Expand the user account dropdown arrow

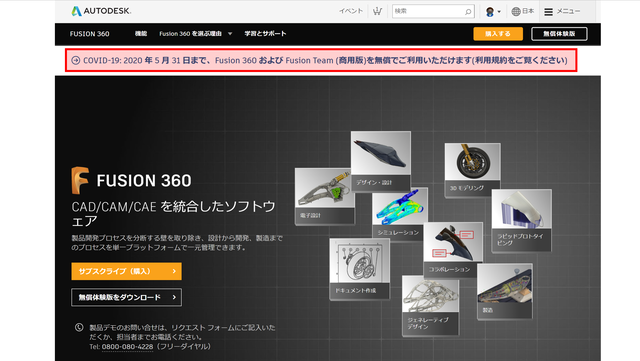(x=499, y=12)
